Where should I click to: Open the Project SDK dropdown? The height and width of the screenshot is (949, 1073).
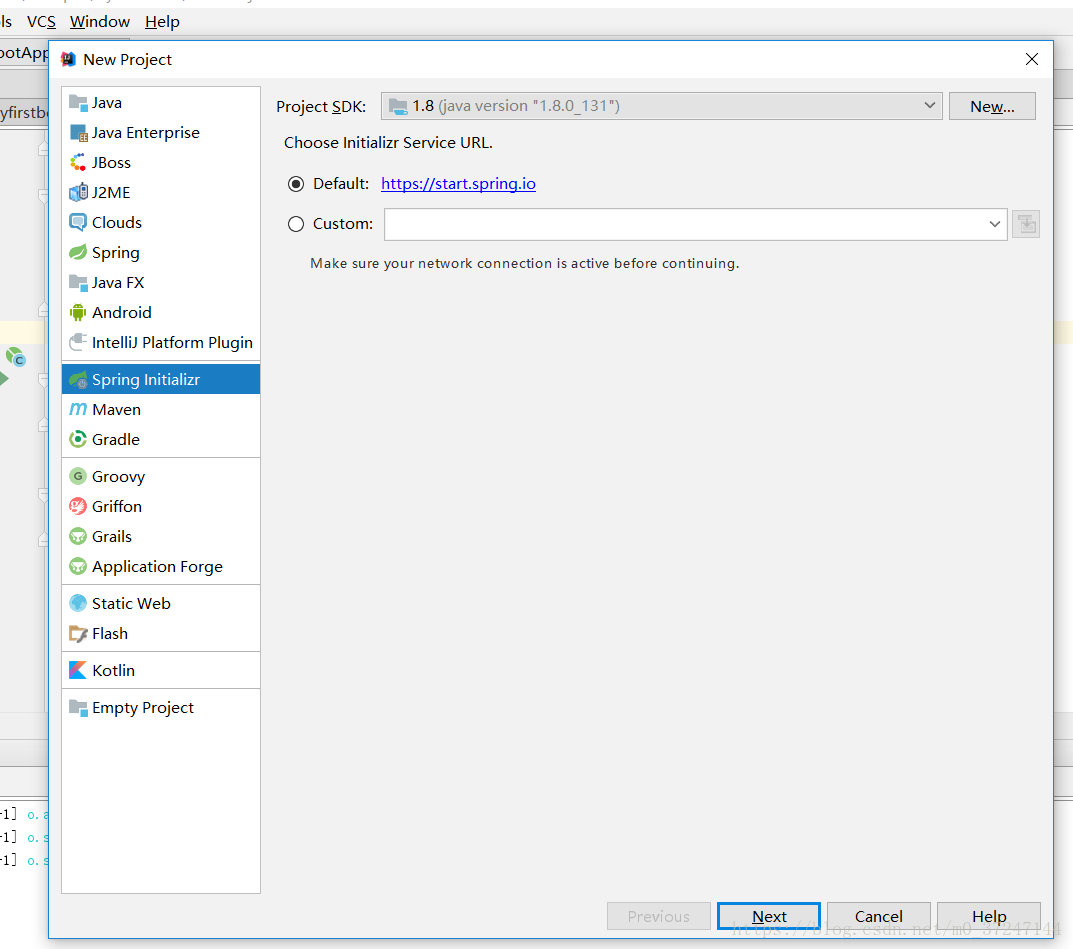(661, 106)
